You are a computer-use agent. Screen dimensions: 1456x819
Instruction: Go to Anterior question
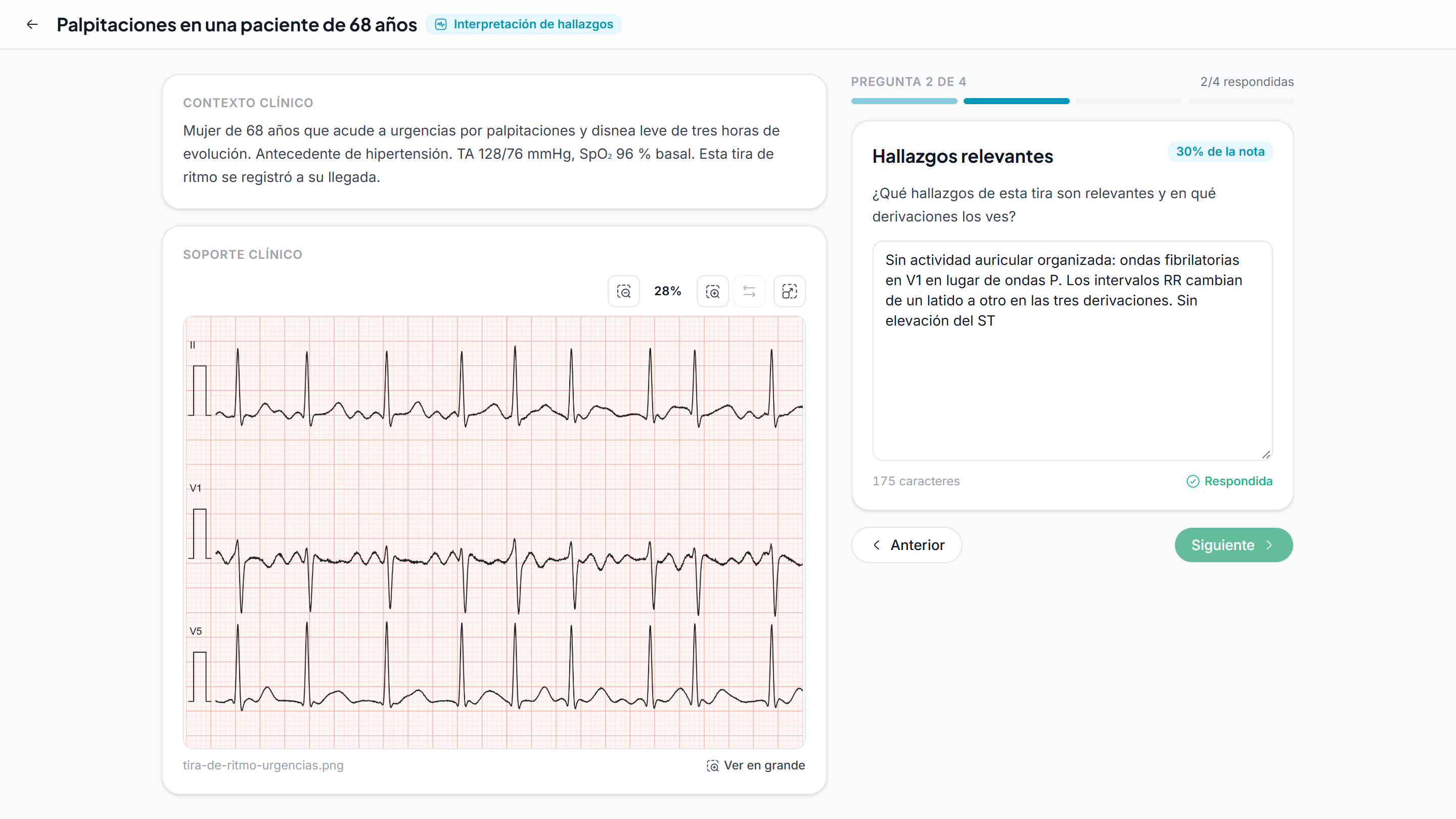906,545
